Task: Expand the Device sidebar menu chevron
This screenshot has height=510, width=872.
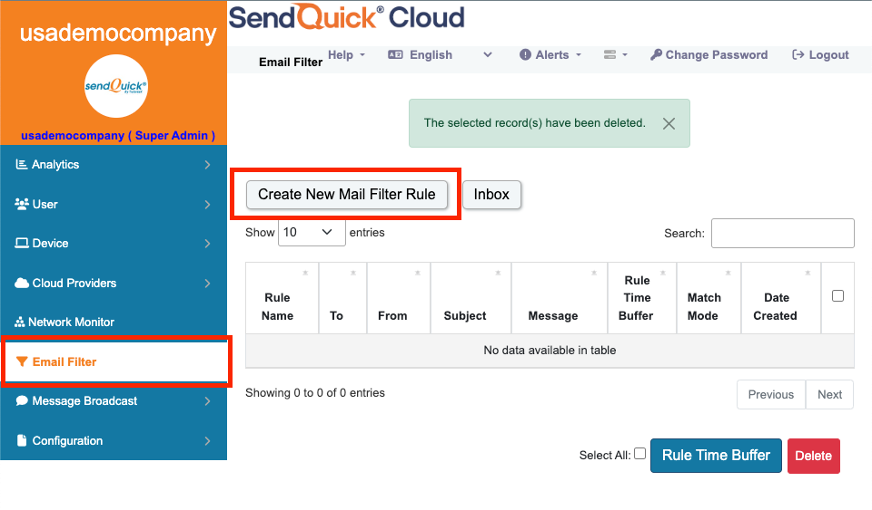Action: pos(207,244)
